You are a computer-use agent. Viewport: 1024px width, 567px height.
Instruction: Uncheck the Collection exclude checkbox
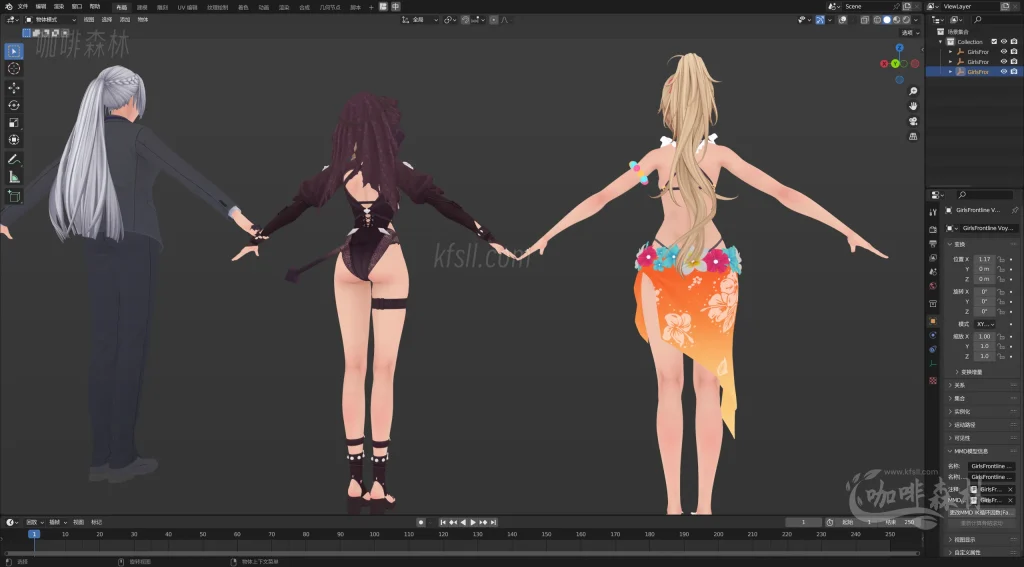[994, 42]
